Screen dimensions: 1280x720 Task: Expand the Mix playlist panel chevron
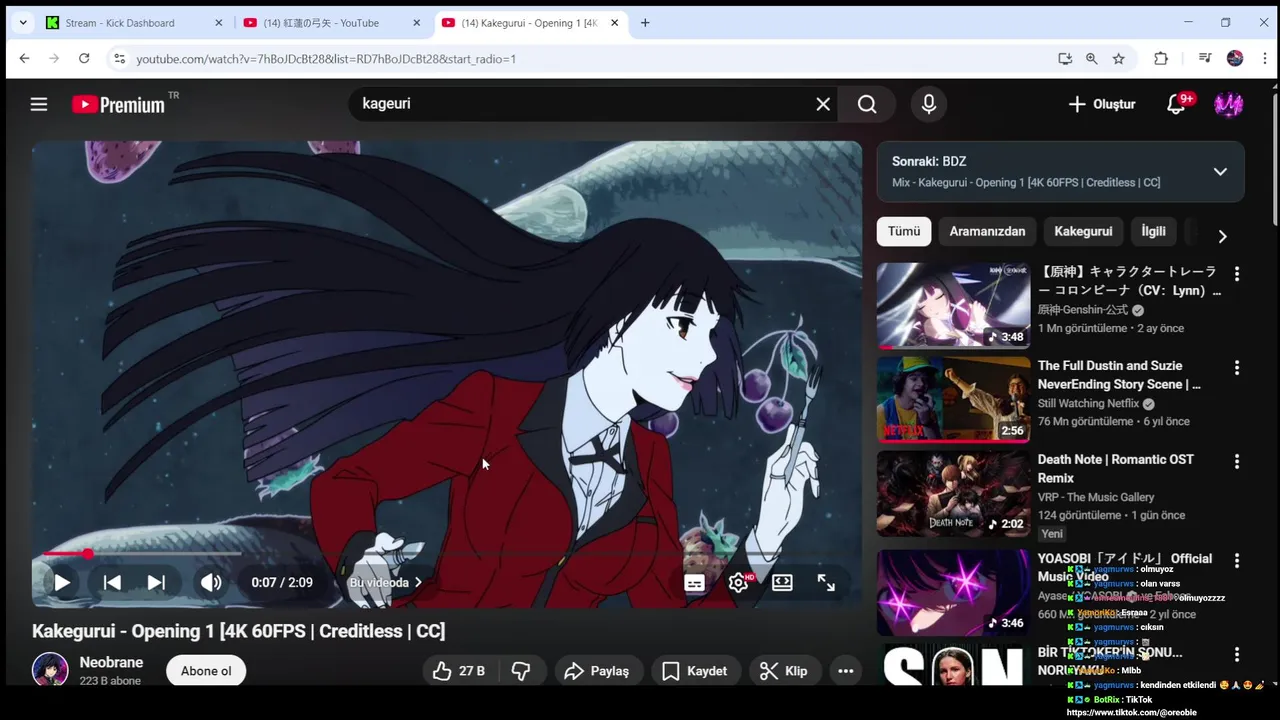[x=1220, y=171]
